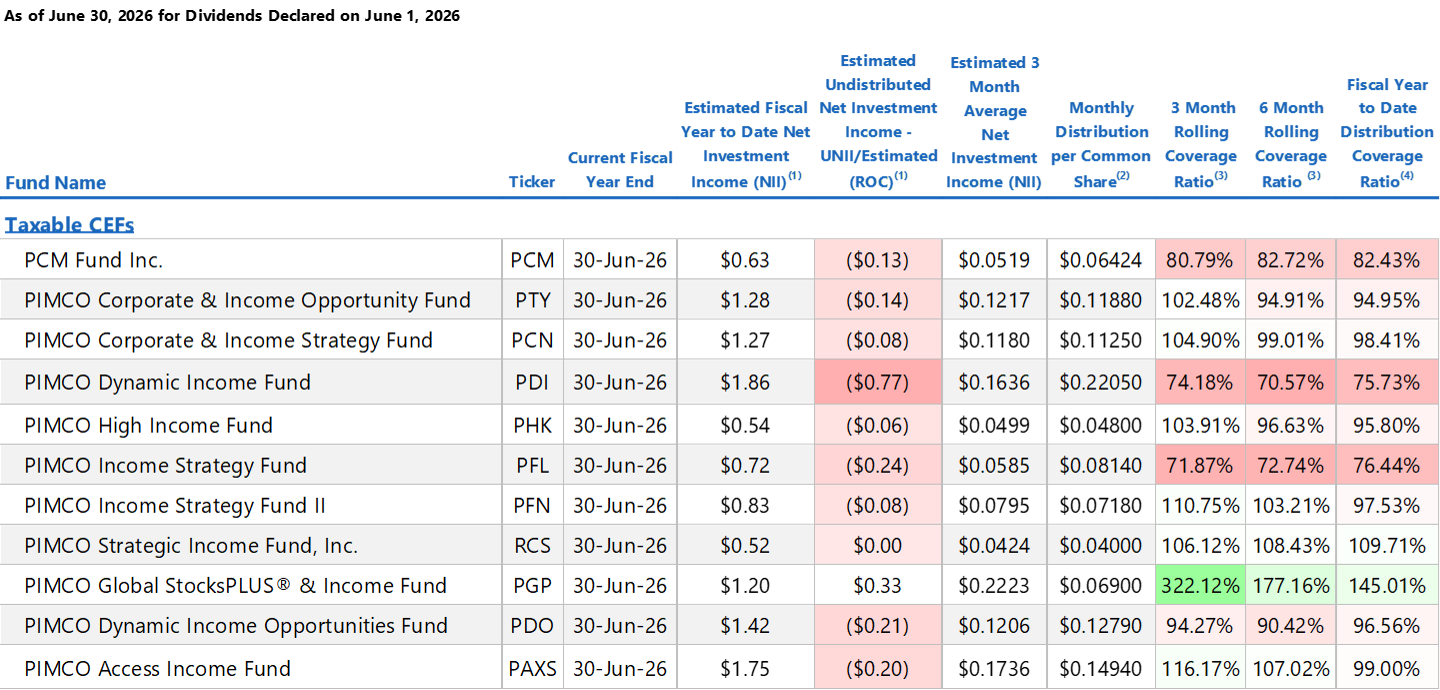Click the Ticker column header
The height and width of the screenshot is (690, 1440).
[x=532, y=181]
